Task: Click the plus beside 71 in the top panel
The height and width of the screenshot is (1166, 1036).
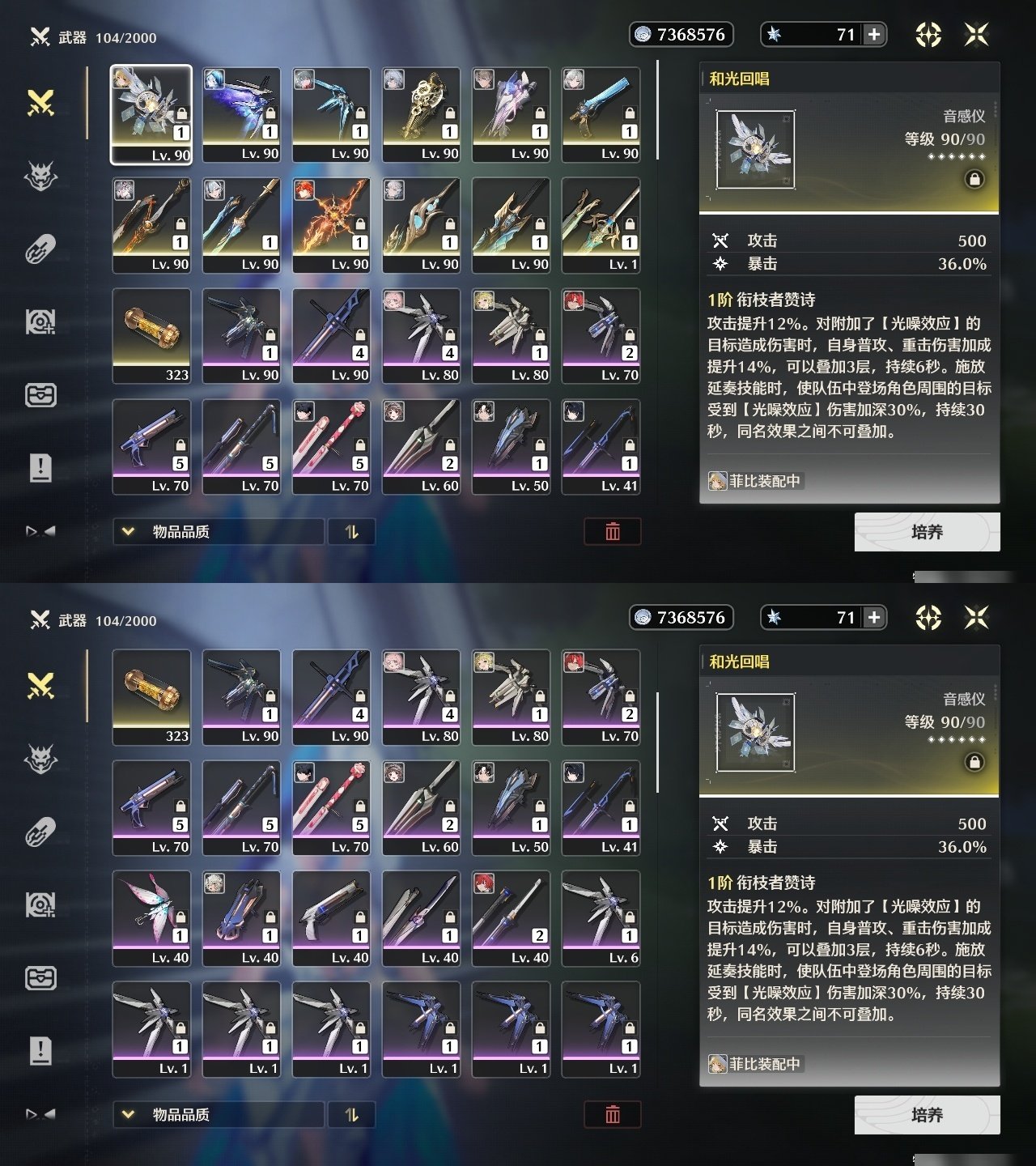Action: (874, 34)
